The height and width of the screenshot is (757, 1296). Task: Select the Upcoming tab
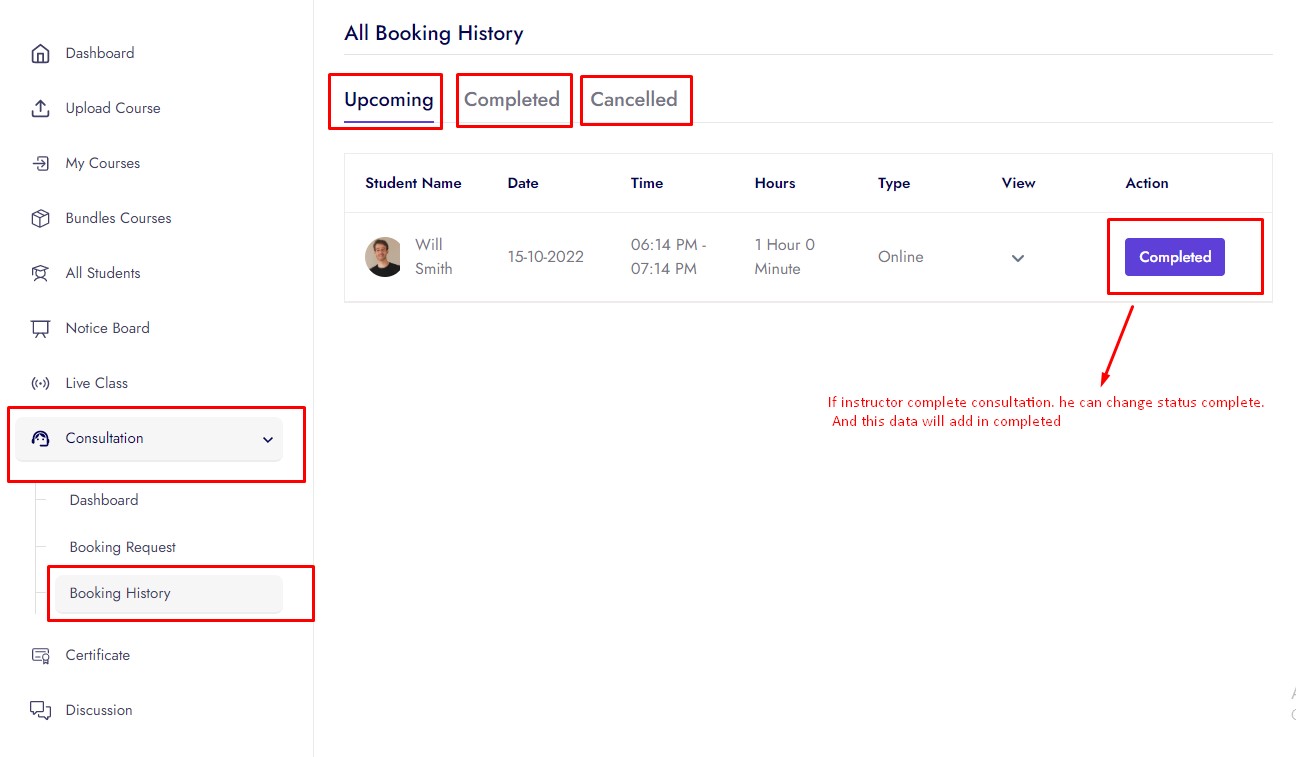[x=388, y=100]
